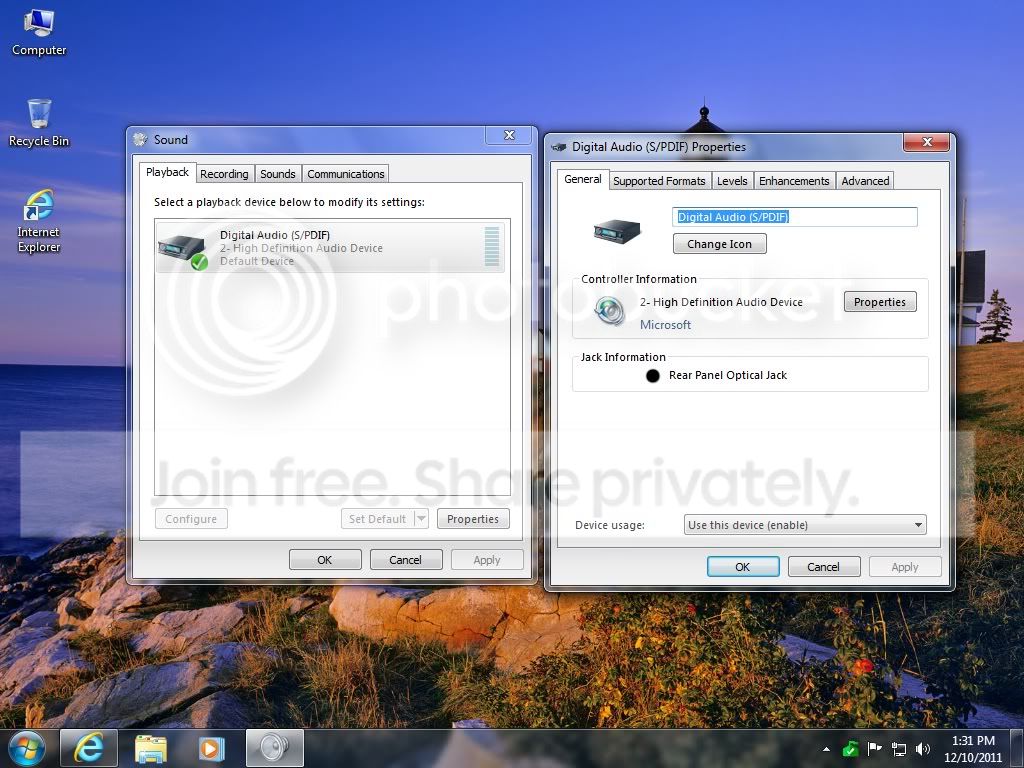1024x768 pixels.
Task: Click the Set Default button
Action: click(377, 519)
